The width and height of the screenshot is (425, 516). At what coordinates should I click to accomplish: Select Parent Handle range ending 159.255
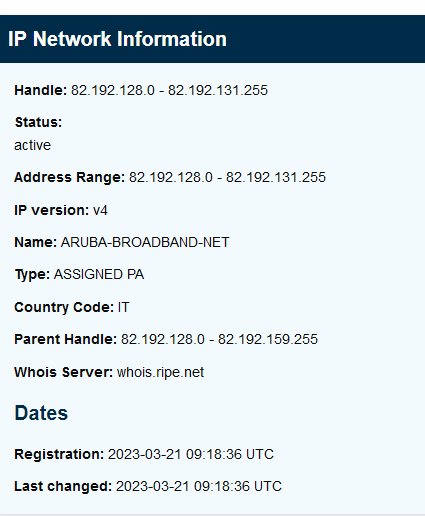pyautogui.click(x=219, y=339)
